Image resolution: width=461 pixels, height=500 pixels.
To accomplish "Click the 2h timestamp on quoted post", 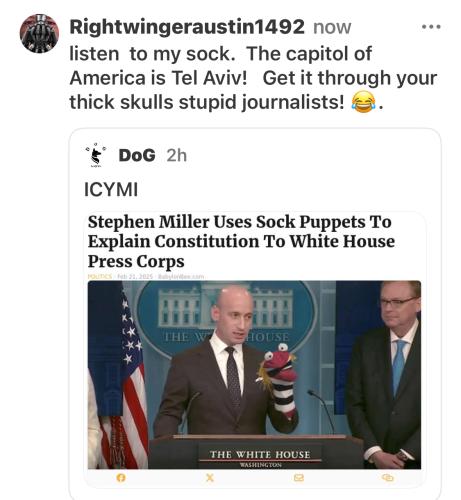I will (177, 155).
